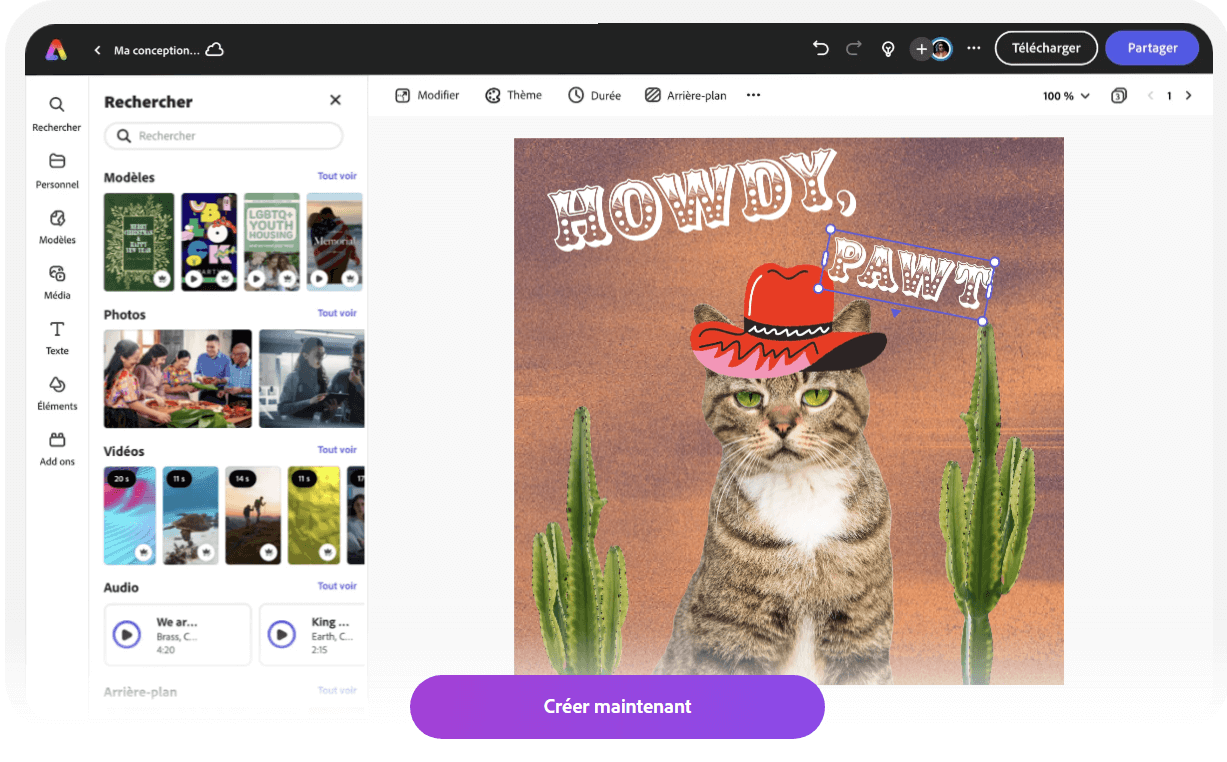This screenshot has height=762, width=1227.
Task: Click the lightbulb tips icon
Action: click(887, 49)
